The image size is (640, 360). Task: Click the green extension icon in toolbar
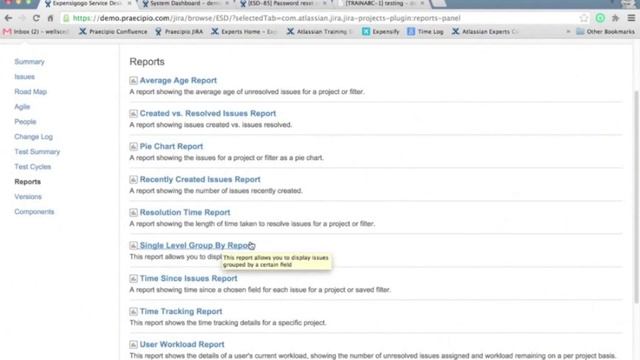pos(600,18)
